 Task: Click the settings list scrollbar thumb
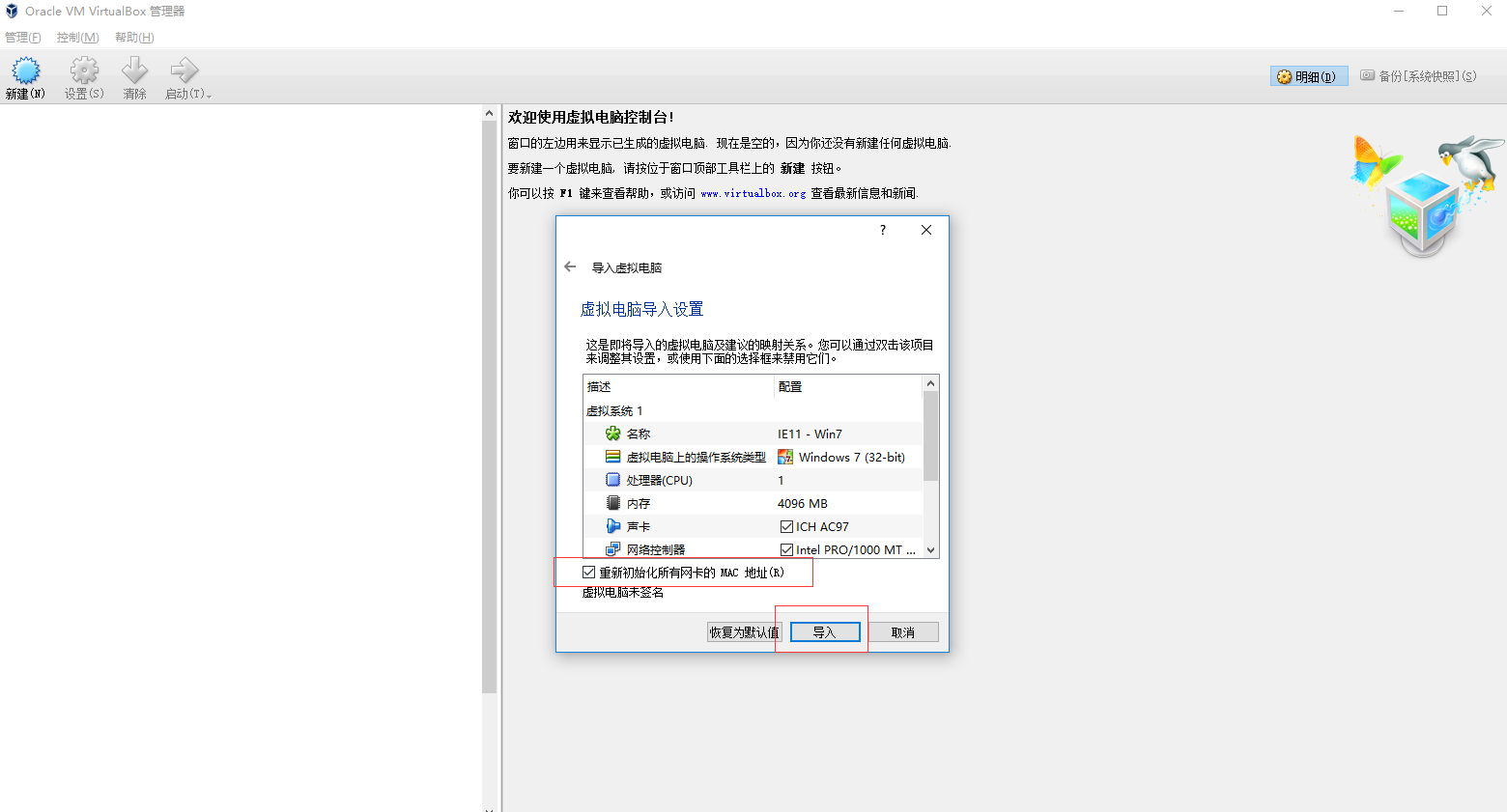click(x=931, y=436)
